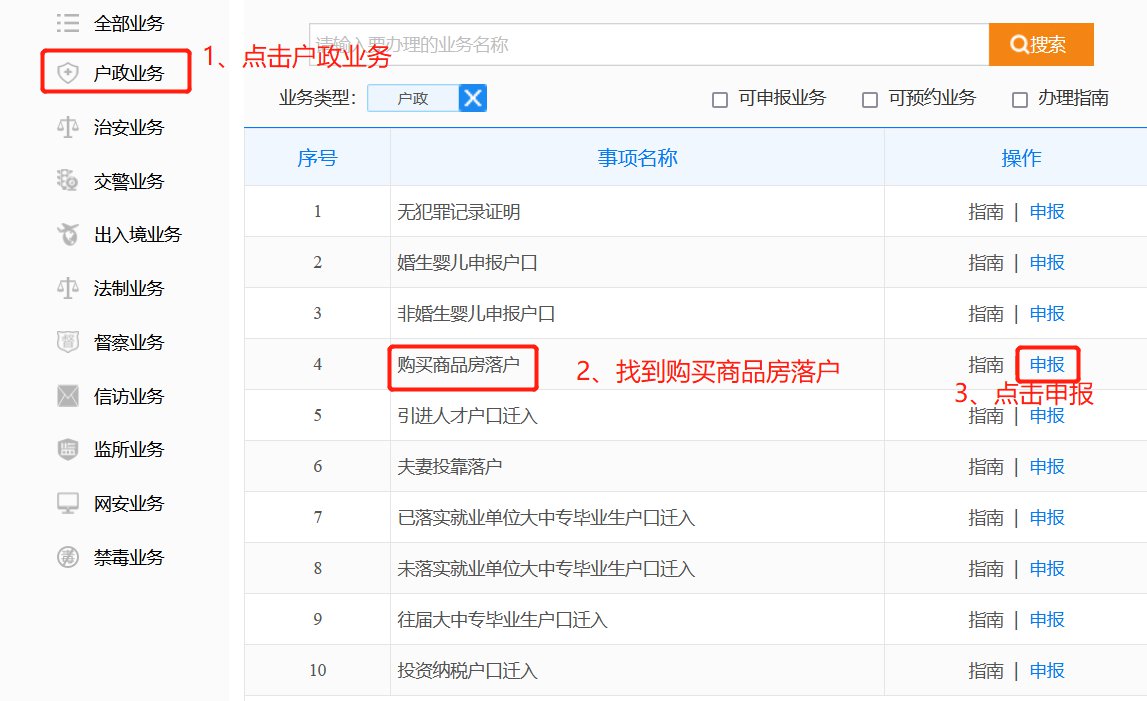The height and width of the screenshot is (701, 1147).
Task: Open 指南 for 夫妻投靠落户
Action: click(x=985, y=467)
